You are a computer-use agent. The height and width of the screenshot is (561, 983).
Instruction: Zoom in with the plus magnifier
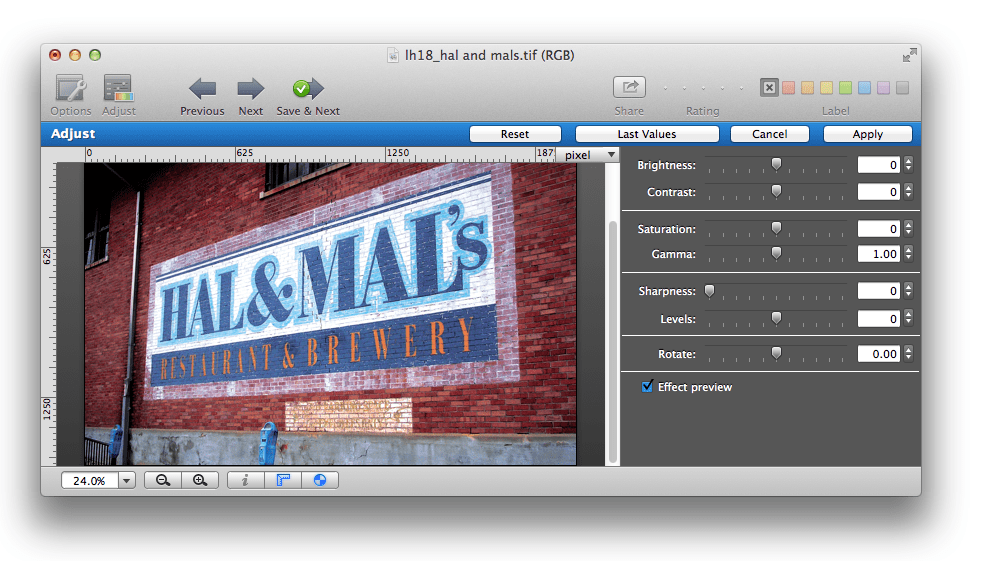click(x=200, y=480)
